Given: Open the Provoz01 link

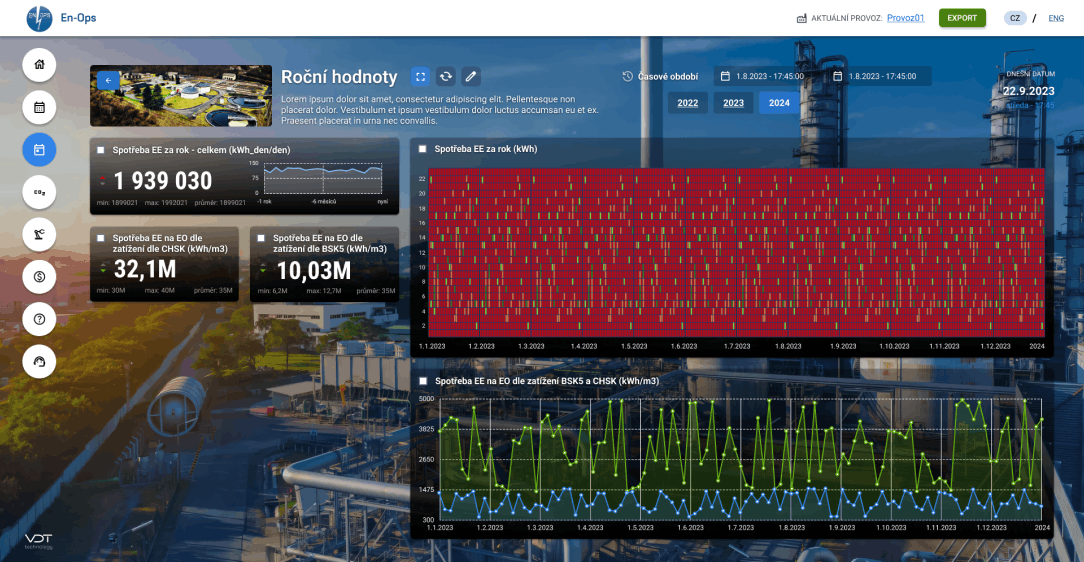Looking at the screenshot, I should click(906, 18).
